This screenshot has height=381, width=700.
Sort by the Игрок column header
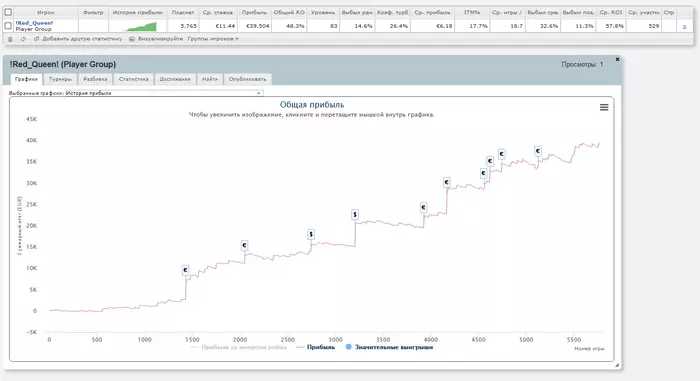[46, 13]
